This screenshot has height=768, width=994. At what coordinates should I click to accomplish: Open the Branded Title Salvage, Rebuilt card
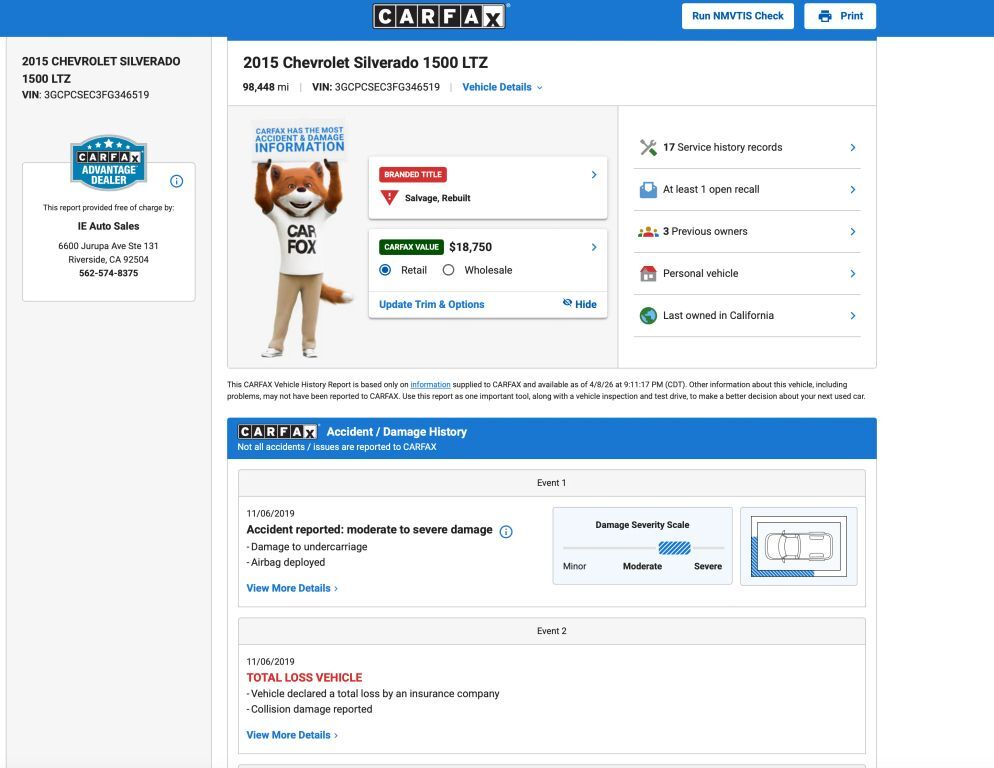(x=487, y=187)
